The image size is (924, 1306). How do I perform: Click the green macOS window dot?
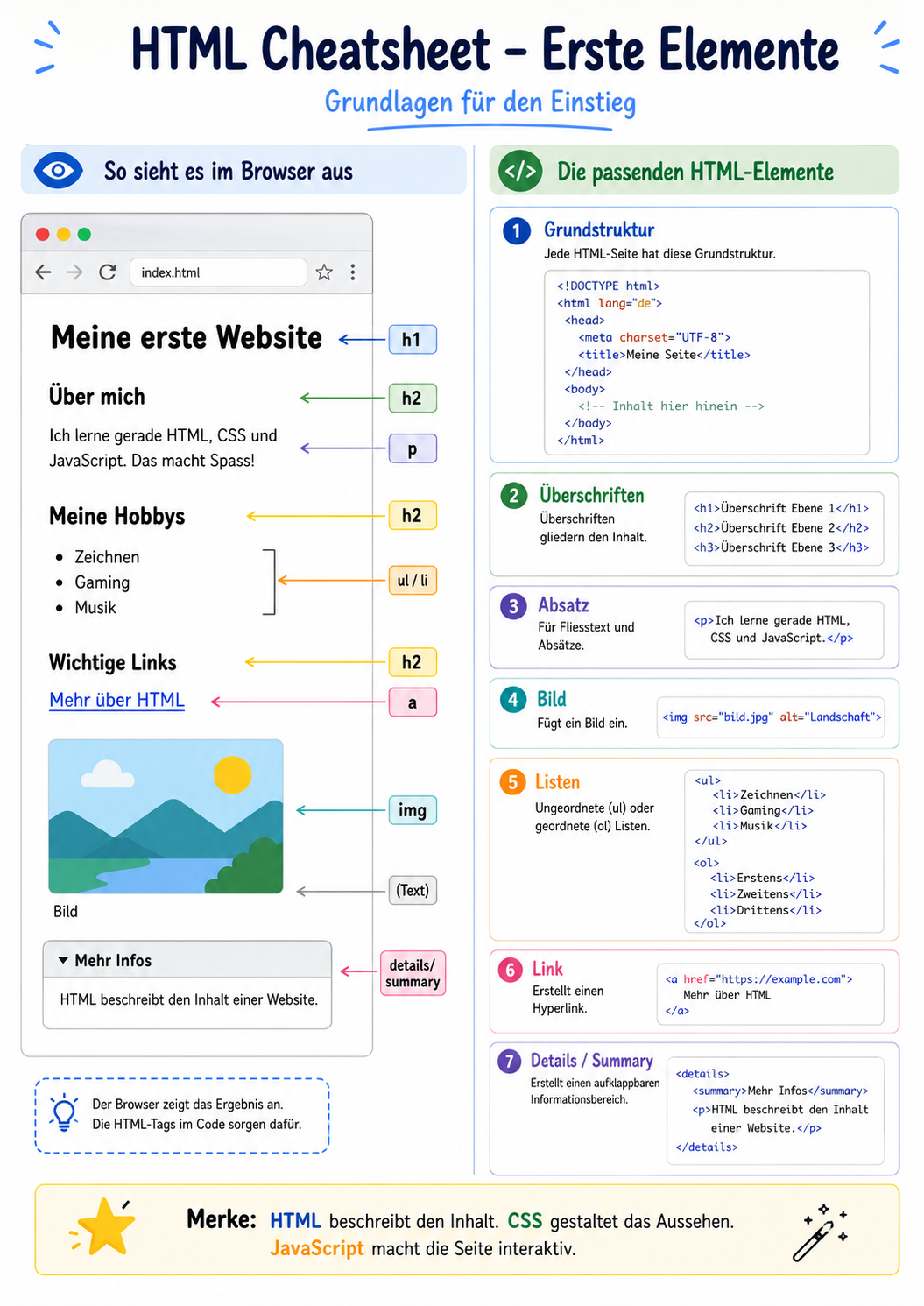[x=84, y=234]
